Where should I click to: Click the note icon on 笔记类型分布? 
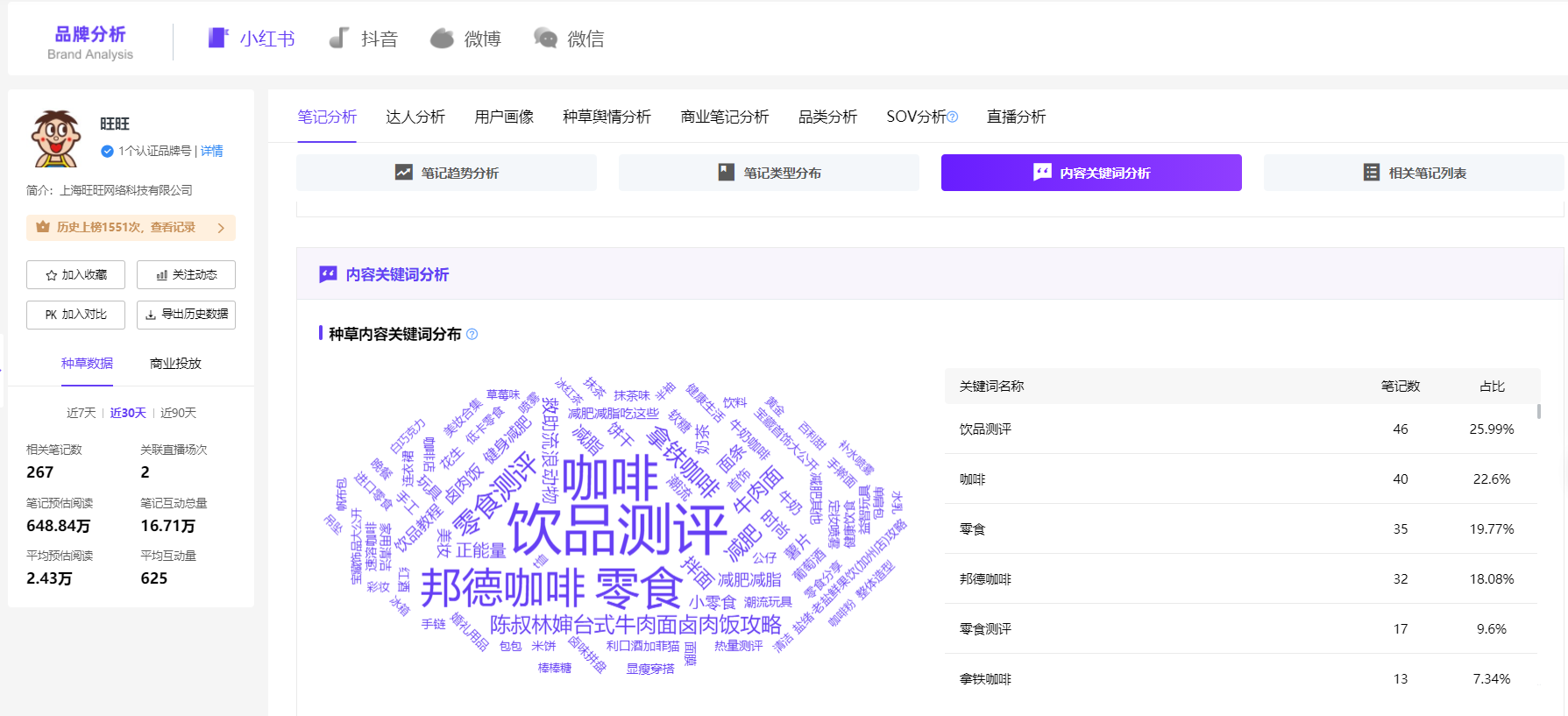(x=726, y=173)
